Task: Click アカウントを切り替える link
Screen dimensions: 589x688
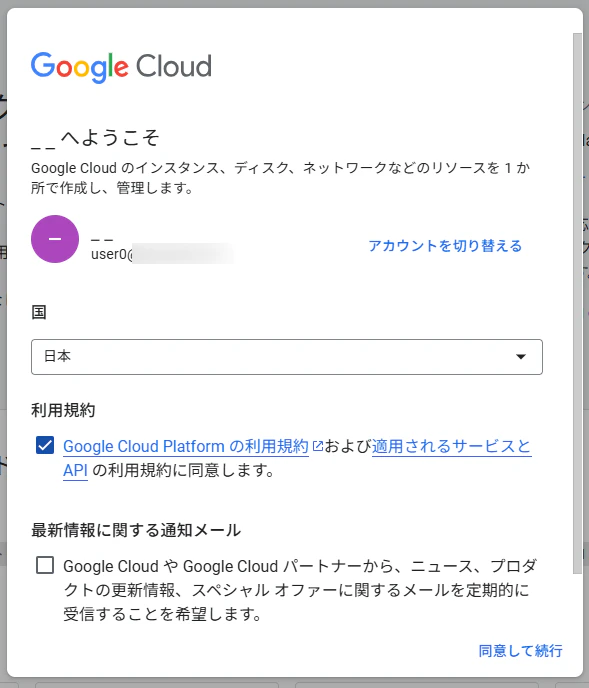Action: coord(445,246)
